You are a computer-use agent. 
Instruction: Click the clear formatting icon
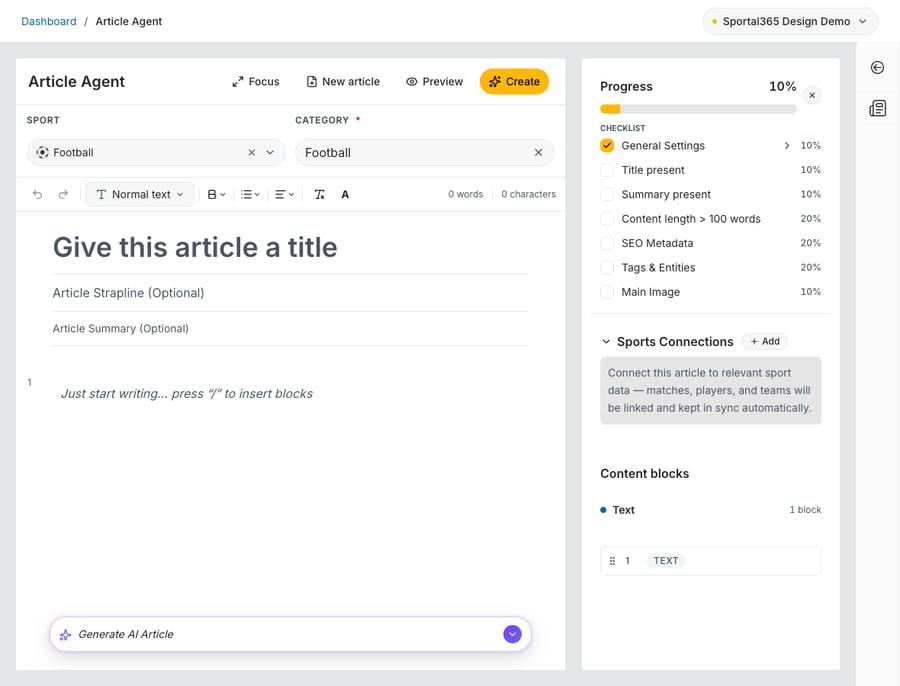pyautogui.click(x=320, y=195)
